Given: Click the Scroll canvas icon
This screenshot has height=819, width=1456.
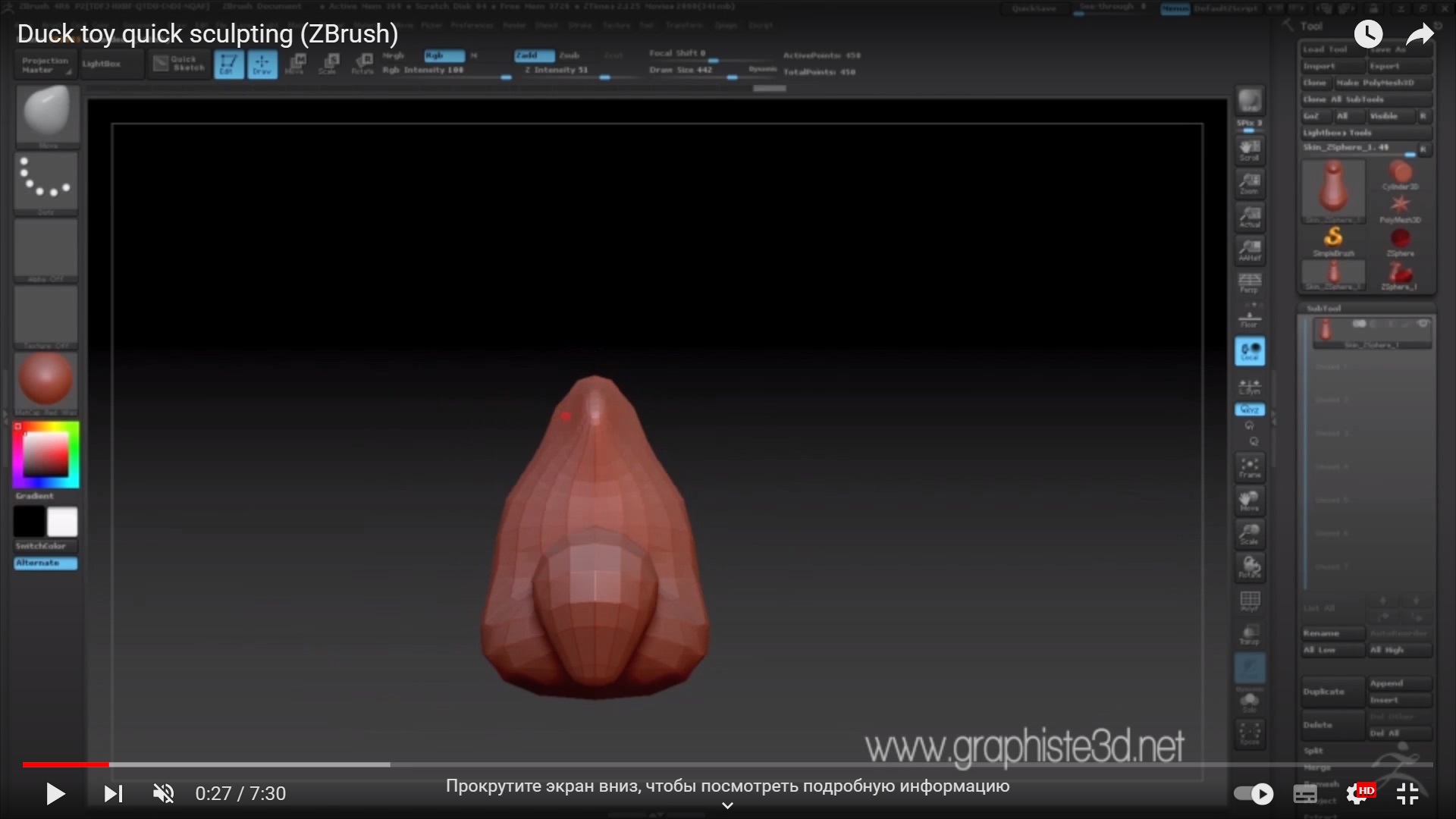Looking at the screenshot, I should pos(1250,149).
